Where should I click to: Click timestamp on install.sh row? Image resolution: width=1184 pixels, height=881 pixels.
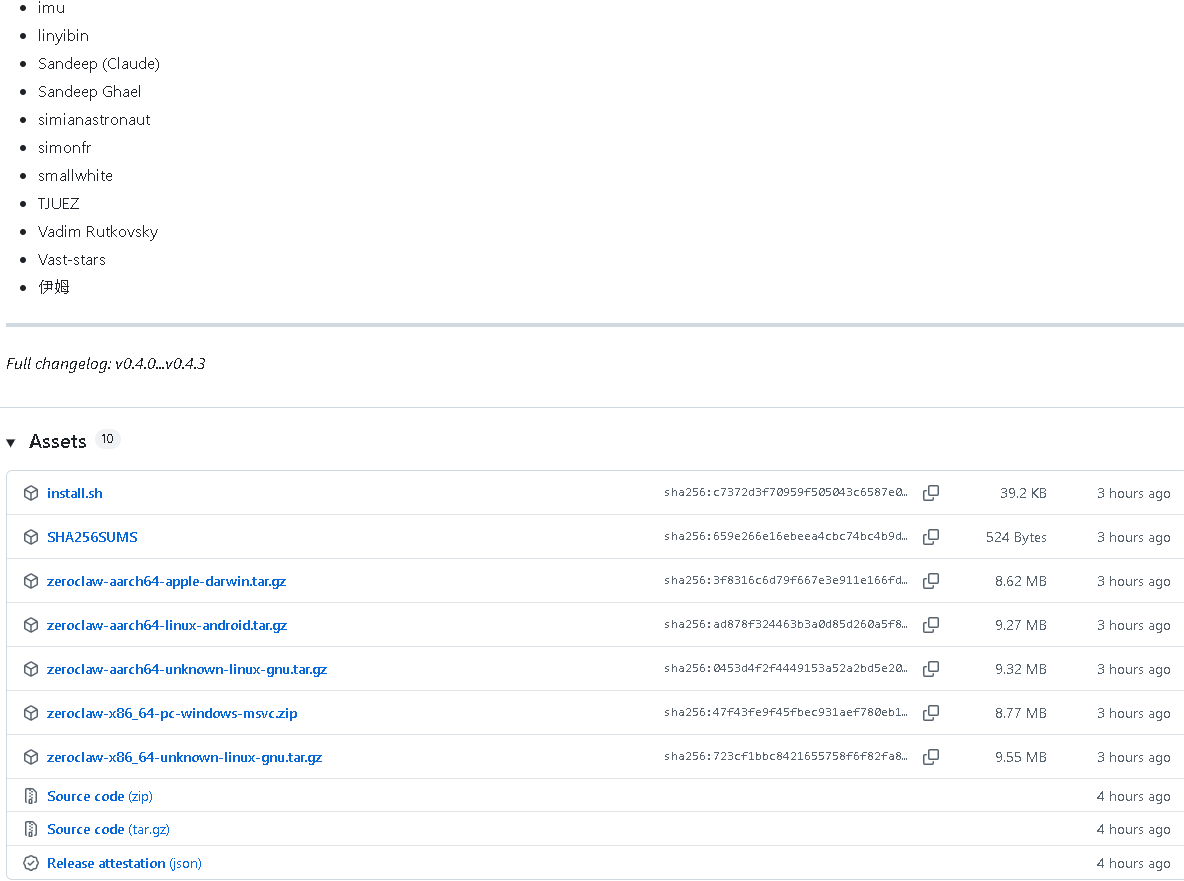(x=1133, y=493)
